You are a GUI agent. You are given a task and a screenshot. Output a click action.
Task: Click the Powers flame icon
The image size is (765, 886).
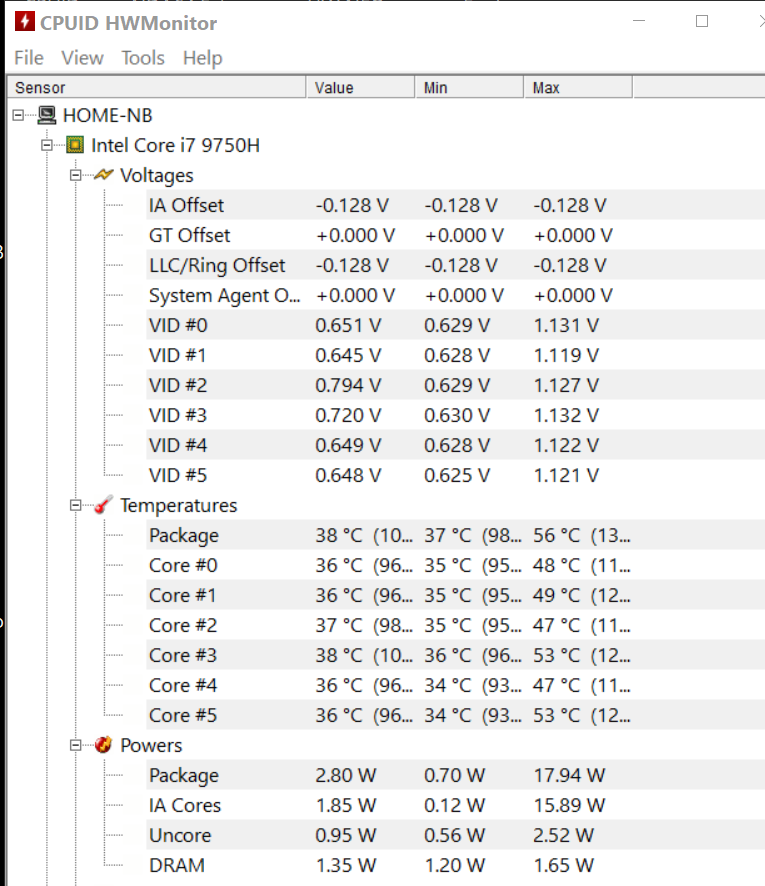coord(103,745)
